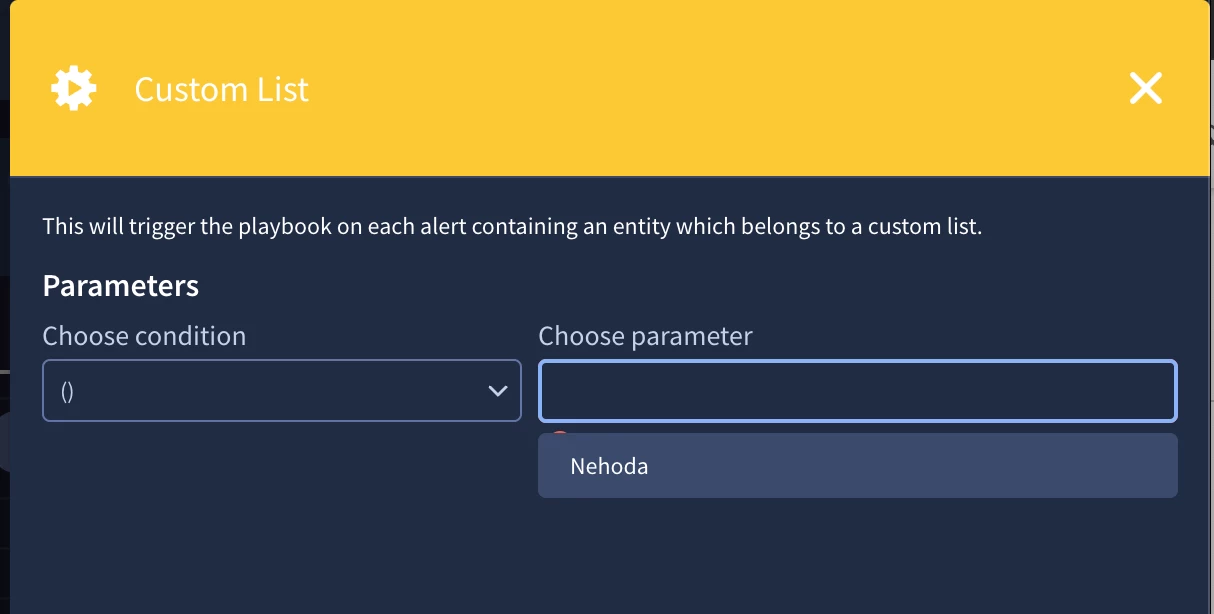The image size is (1214, 614).
Task: Click the Parameters section heading
Action: (121, 286)
